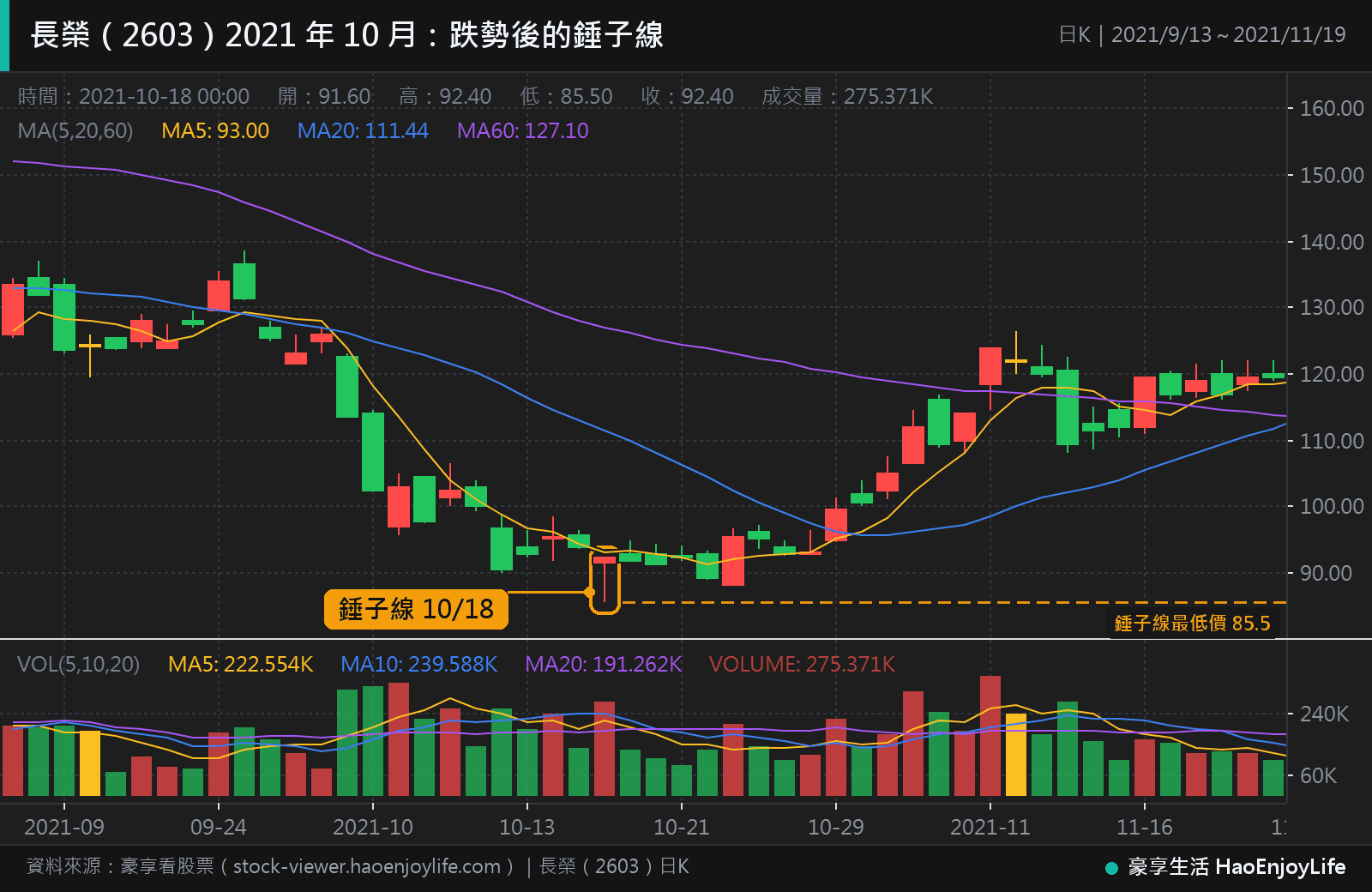This screenshot has height=892, width=1372.
Task: Click the 120.00 price axis label
Action: tap(1332, 374)
